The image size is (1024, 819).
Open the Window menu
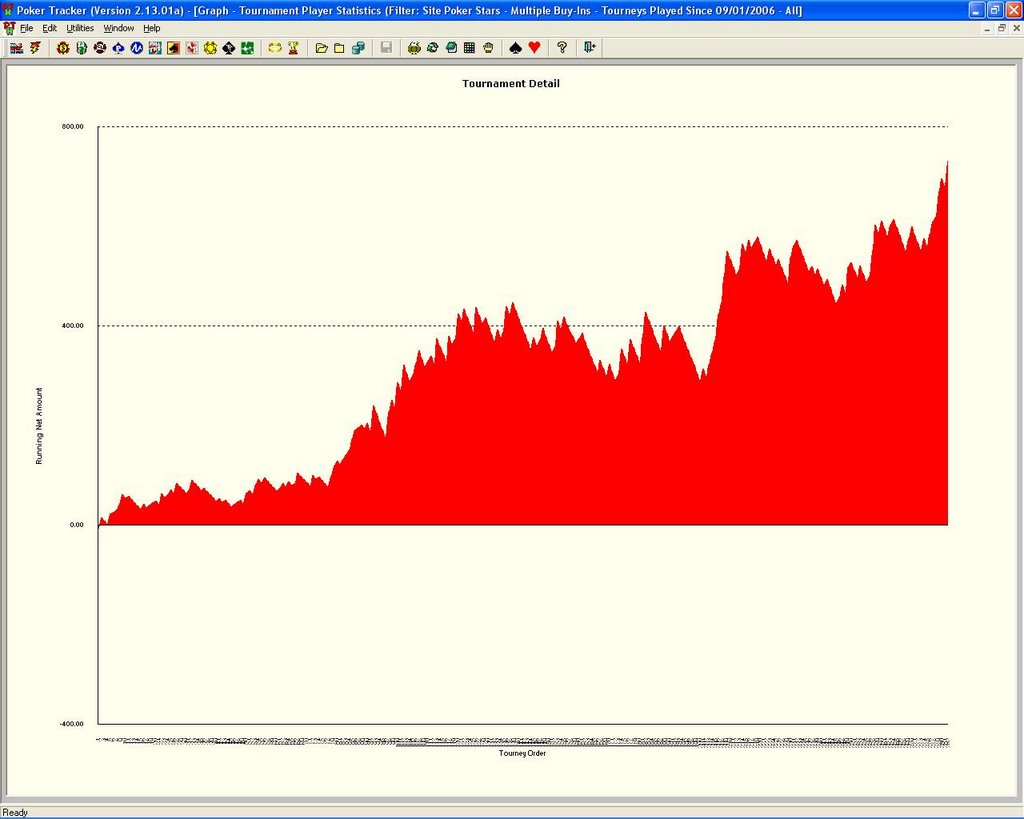(x=119, y=28)
